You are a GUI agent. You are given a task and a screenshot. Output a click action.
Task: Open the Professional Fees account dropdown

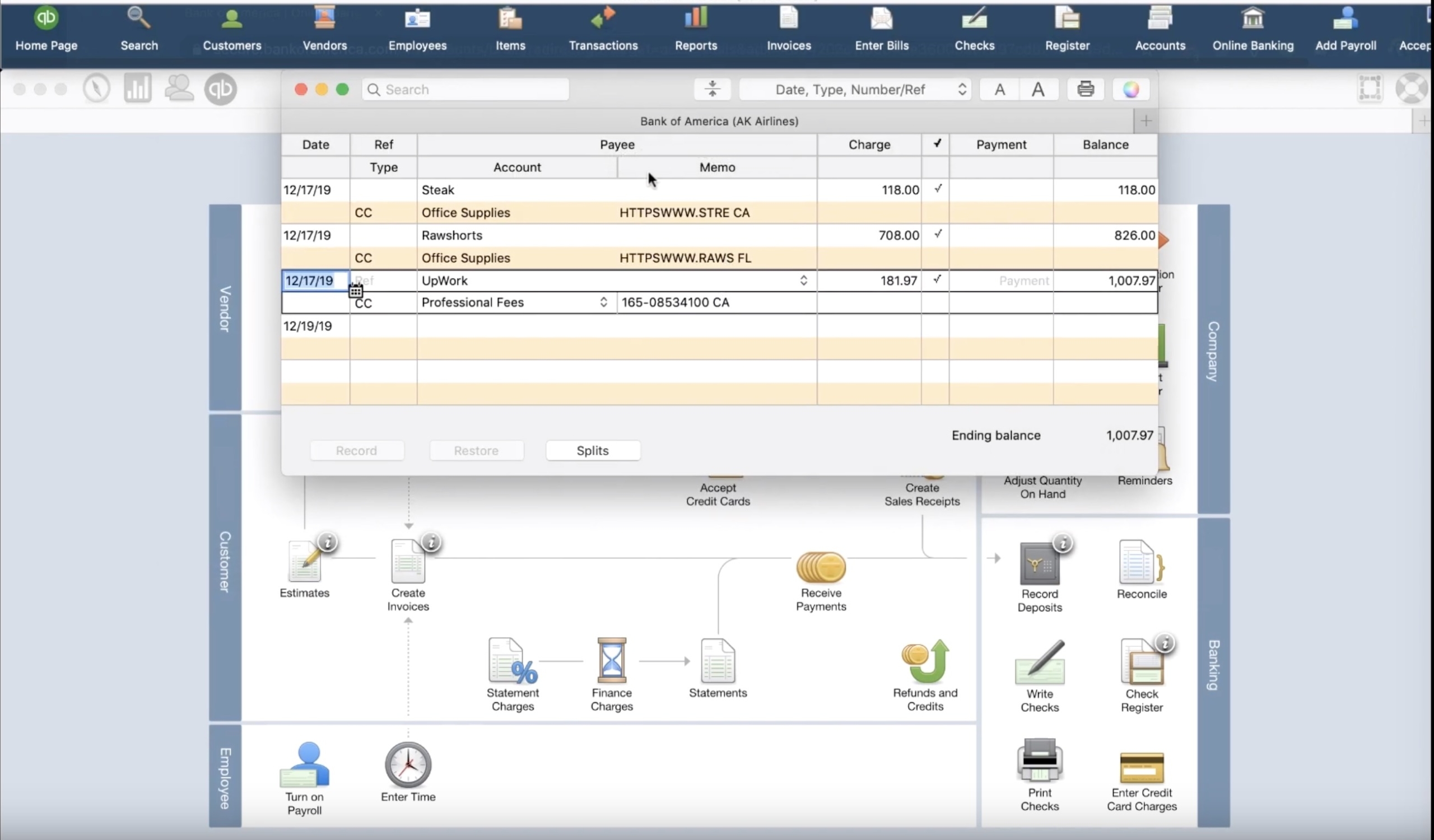point(603,302)
